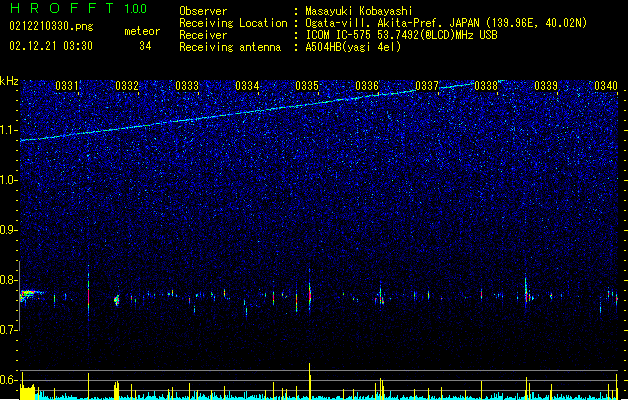Click the 0332 time marker
Image resolution: width=629 pixels, height=400 pixels.
coord(127,86)
